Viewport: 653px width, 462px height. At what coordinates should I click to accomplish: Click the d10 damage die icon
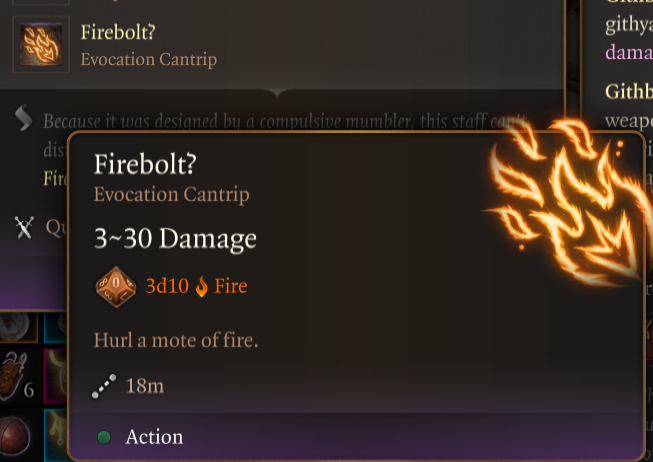116,287
